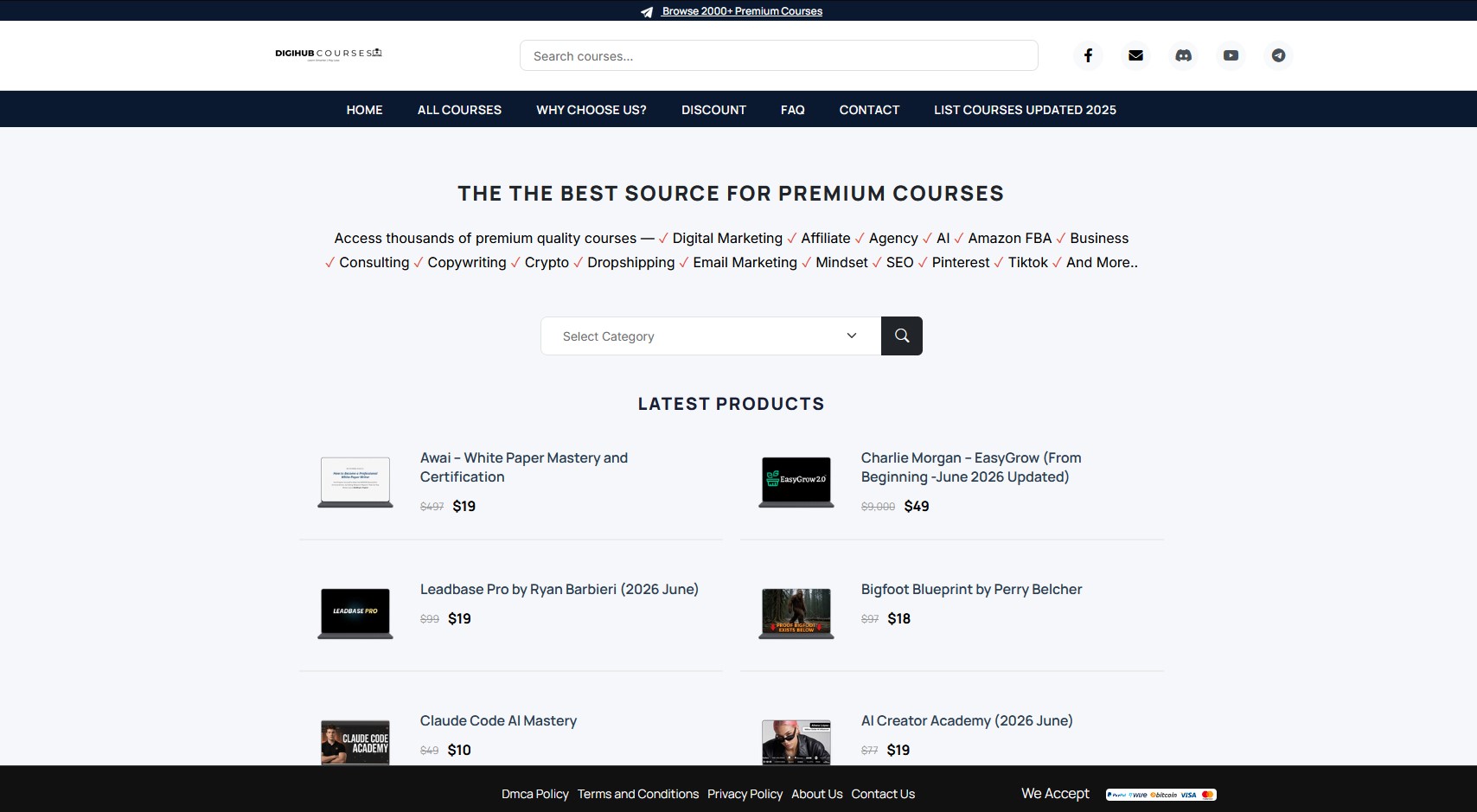Click the payment methods badge in footer

(x=1161, y=795)
